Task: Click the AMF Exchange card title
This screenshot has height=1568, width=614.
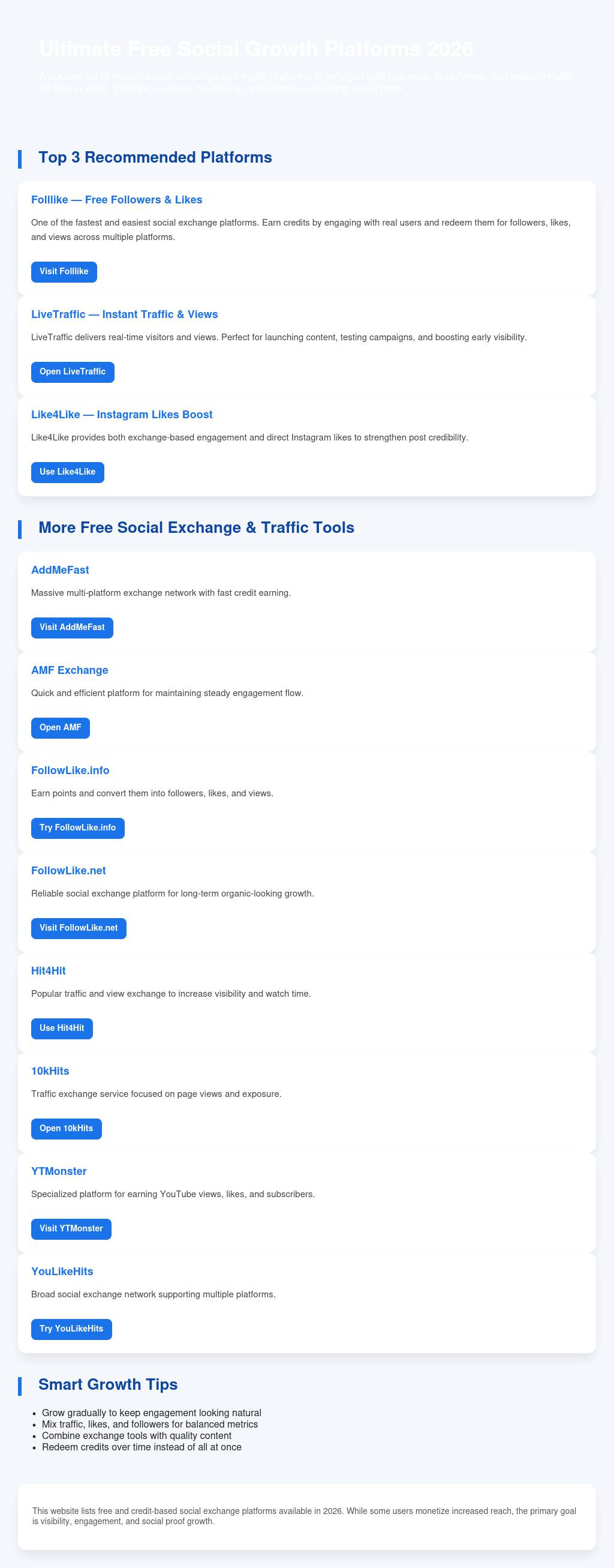Action: click(70, 670)
